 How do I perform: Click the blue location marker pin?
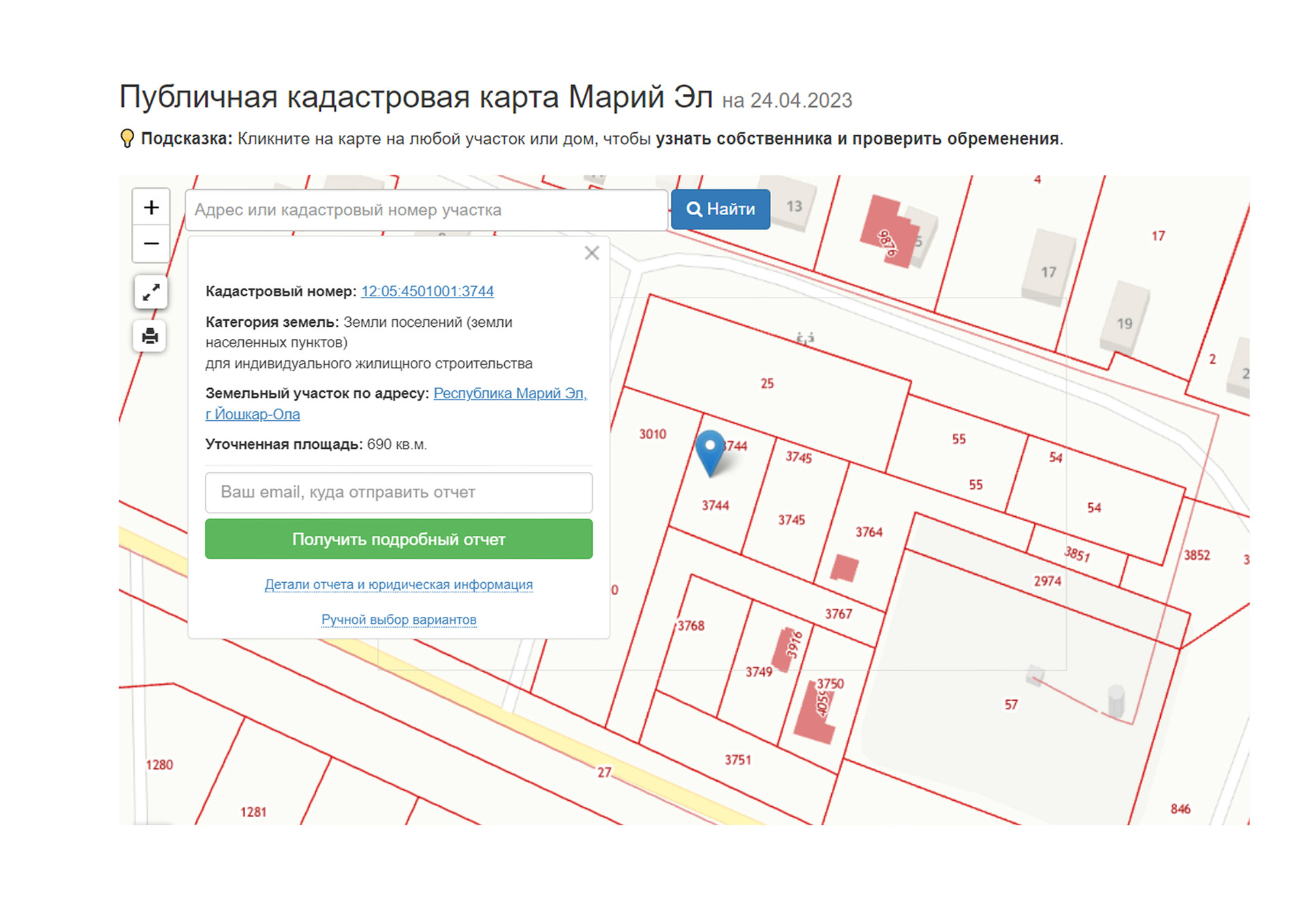click(x=710, y=450)
